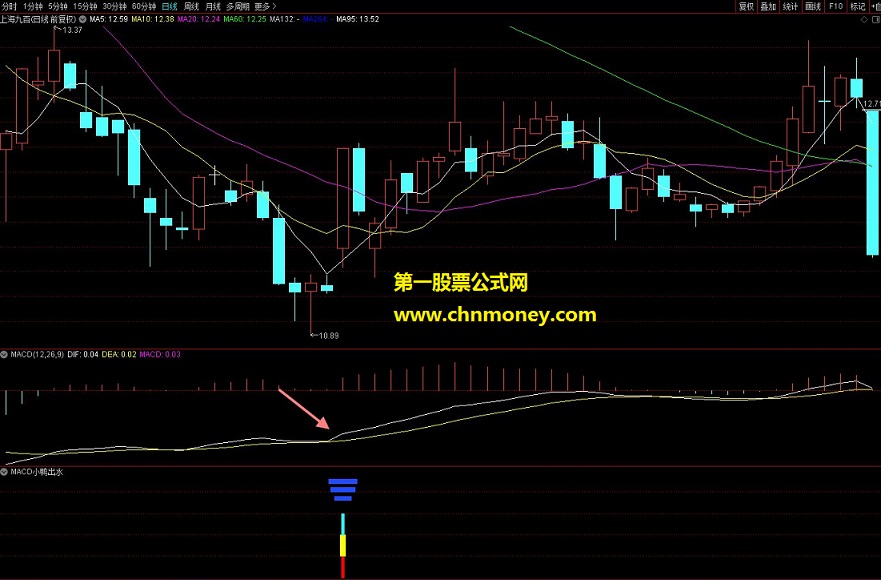This screenshot has height=580, width=881.
Task: Click the 13.37 high price marker
Action: tap(70, 30)
